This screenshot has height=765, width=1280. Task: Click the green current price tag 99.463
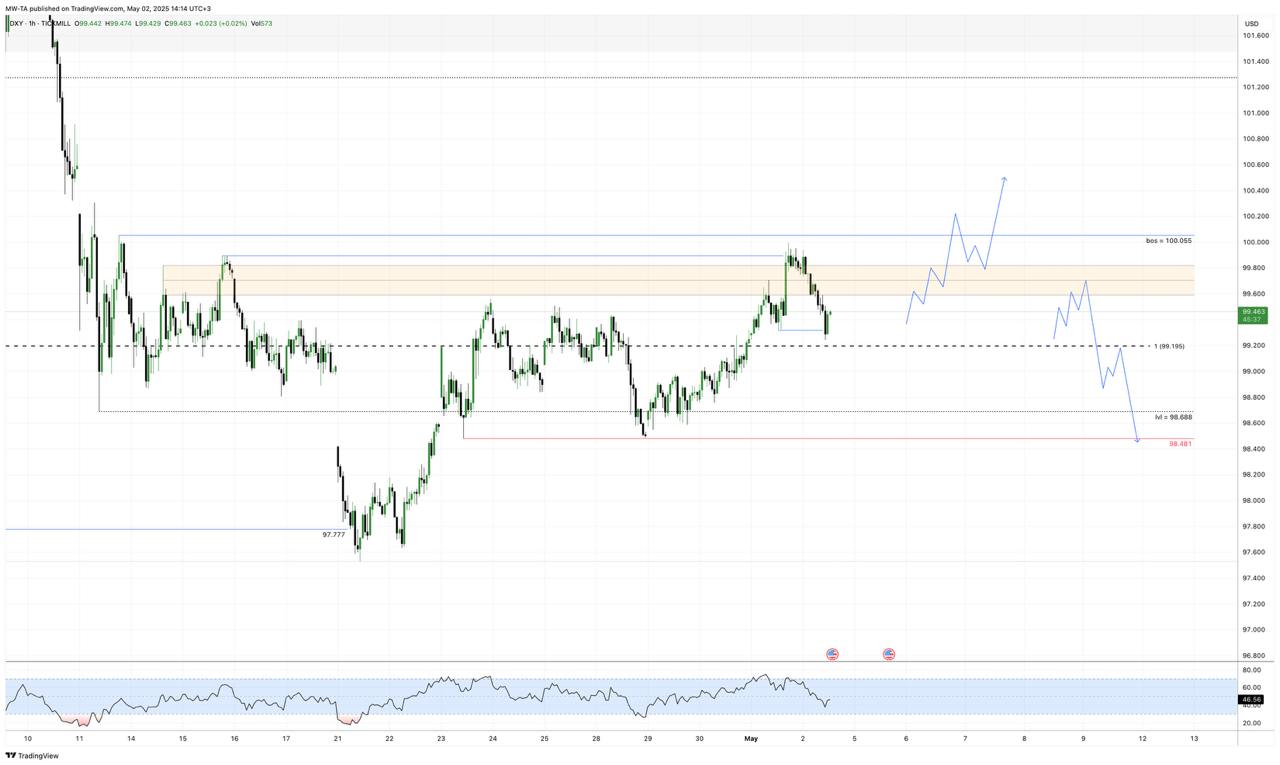point(1254,316)
